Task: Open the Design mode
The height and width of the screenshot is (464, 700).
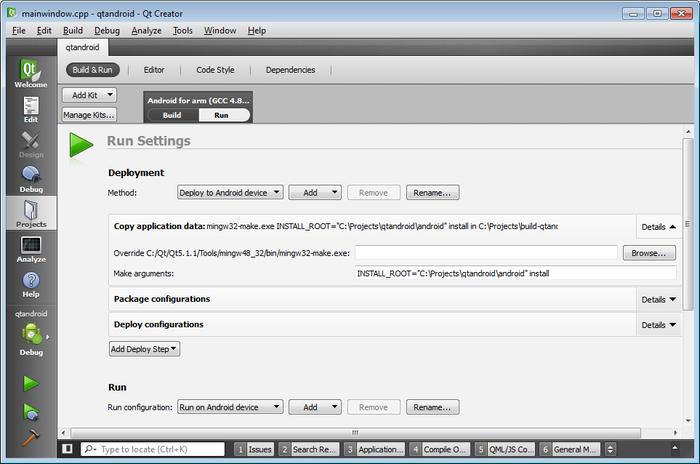Action: click(31, 145)
